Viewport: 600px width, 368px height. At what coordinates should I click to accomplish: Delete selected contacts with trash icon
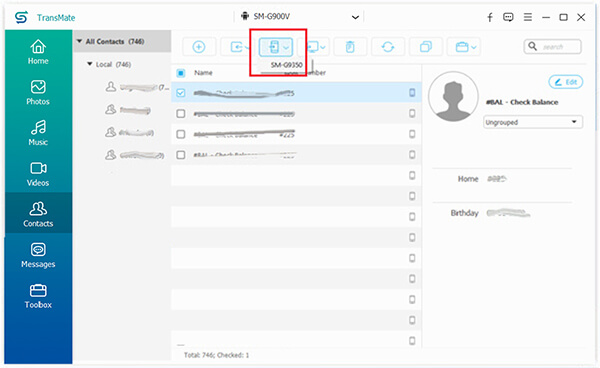[350, 47]
